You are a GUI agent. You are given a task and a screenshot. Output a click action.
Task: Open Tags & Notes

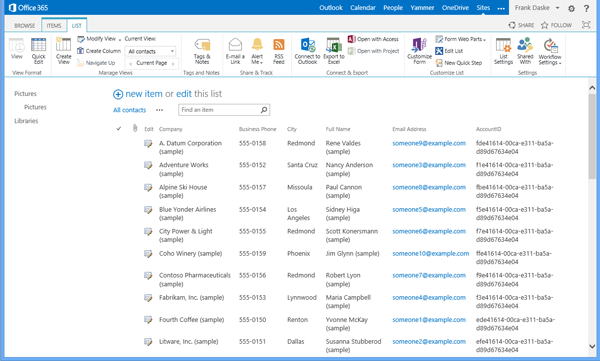pyautogui.click(x=202, y=51)
